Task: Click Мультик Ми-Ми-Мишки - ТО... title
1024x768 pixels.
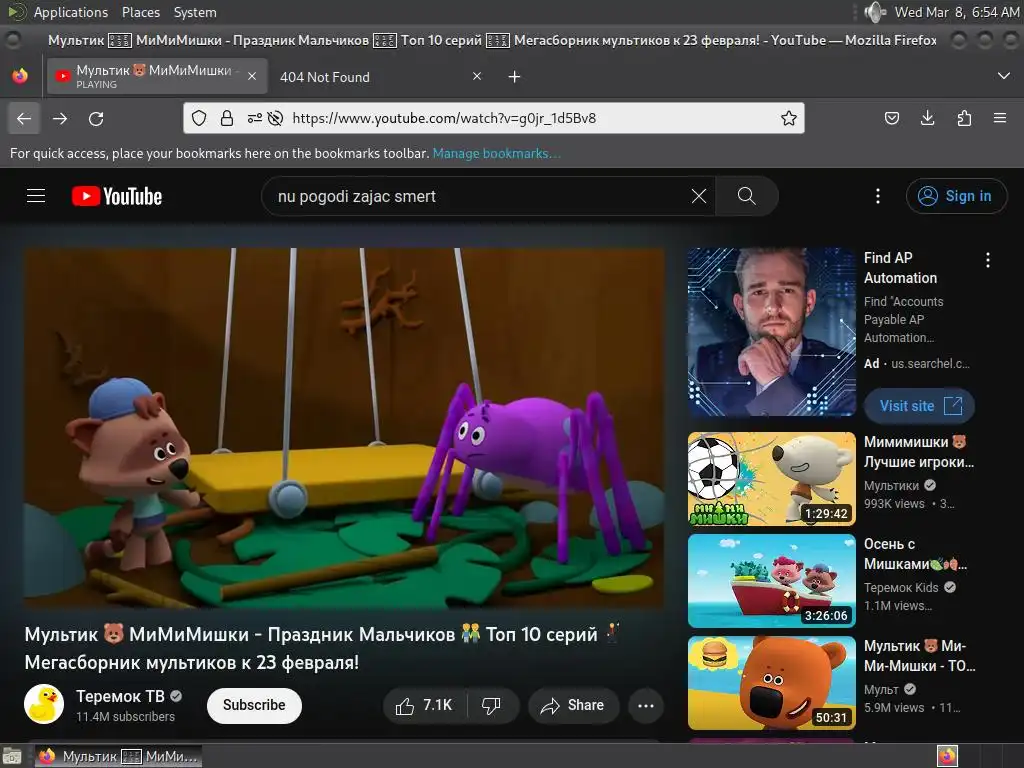Action: click(x=920, y=656)
